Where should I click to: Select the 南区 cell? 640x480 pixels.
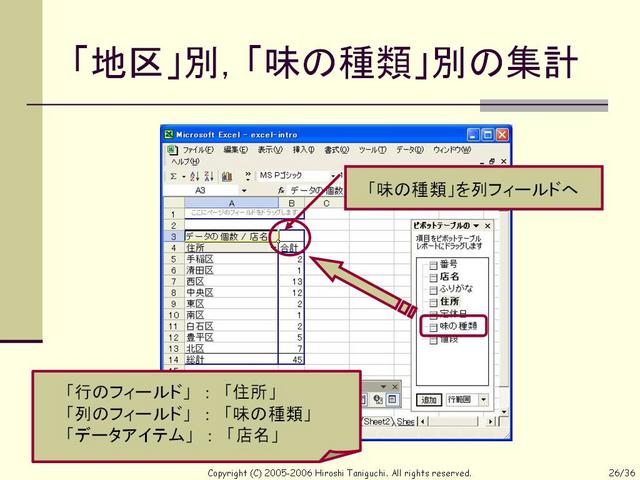(x=231, y=315)
